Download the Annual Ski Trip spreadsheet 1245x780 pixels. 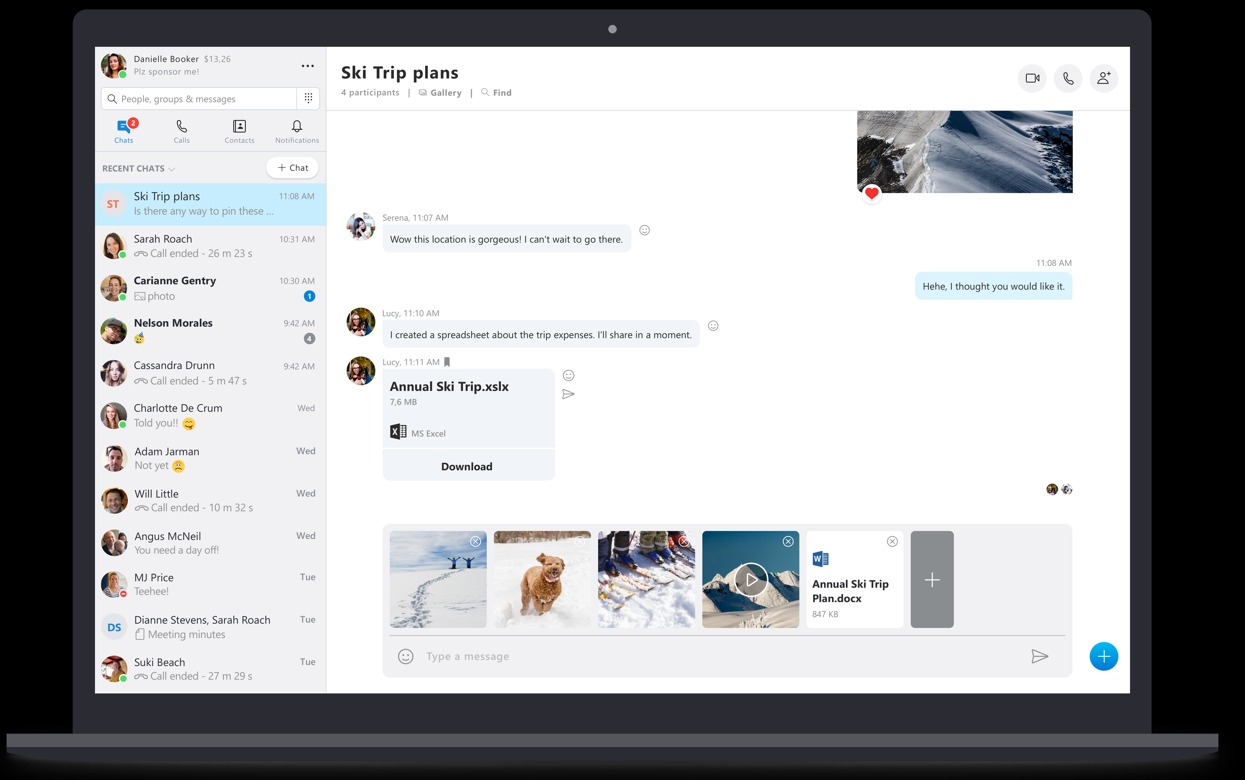pos(467,467)
